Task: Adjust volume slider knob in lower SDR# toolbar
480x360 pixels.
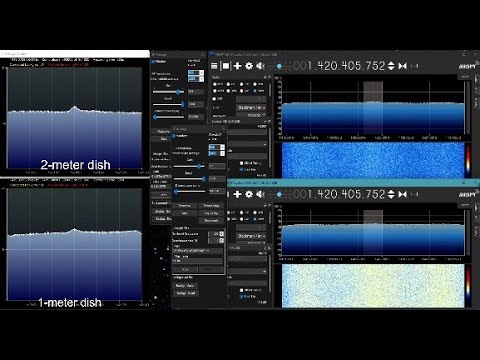Action: click(279, 194)
